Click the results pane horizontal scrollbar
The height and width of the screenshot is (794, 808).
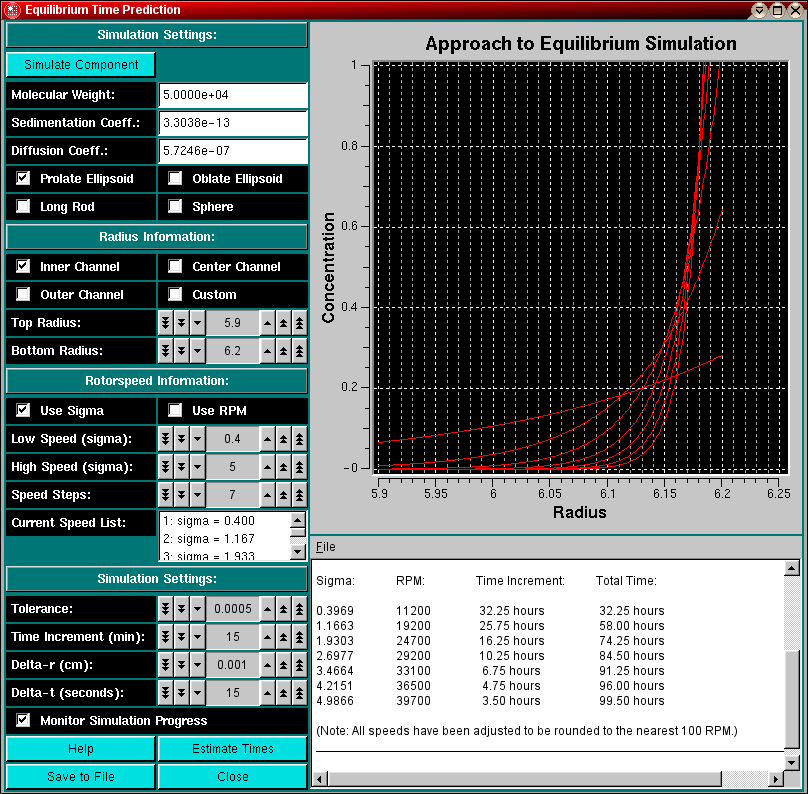tap(520, 778)
